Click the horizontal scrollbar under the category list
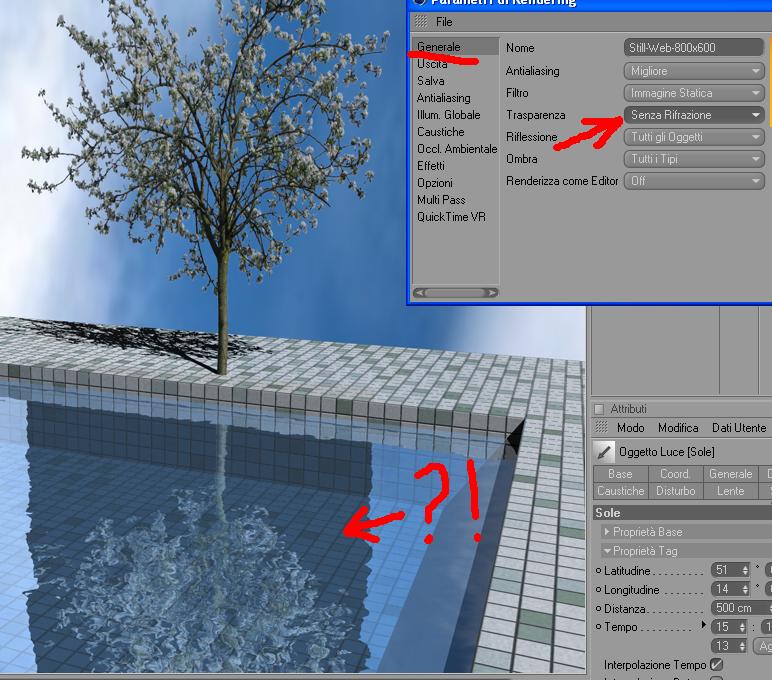772x680 pixels. click(455, 292)
